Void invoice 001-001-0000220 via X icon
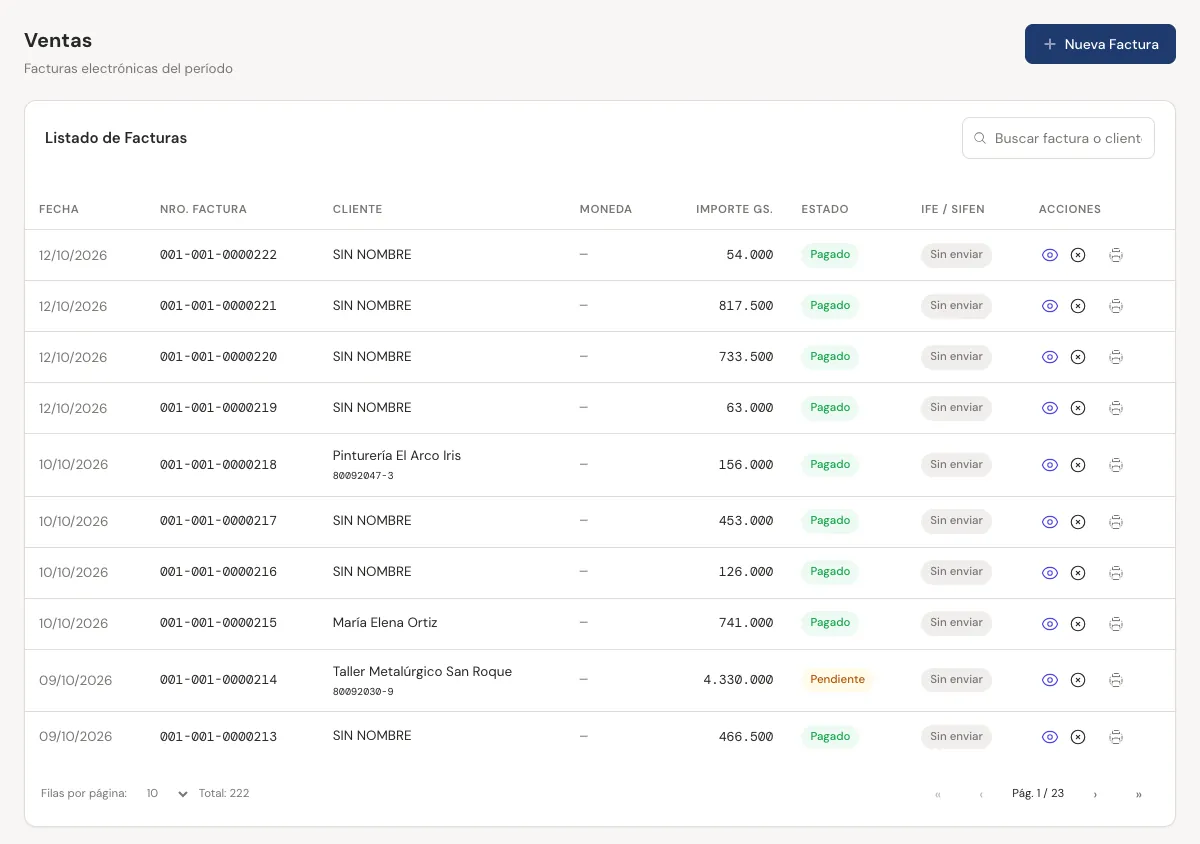The image size is (1200, 844). point(1078,357)
